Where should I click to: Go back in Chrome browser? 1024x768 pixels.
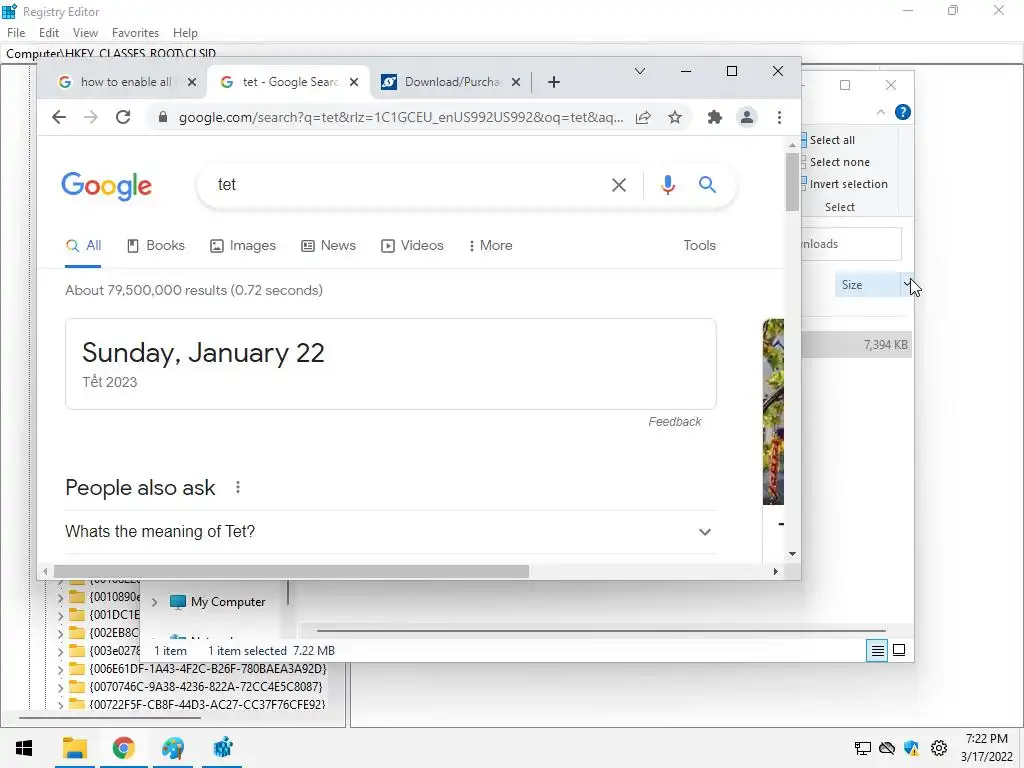tap(59, 117)
